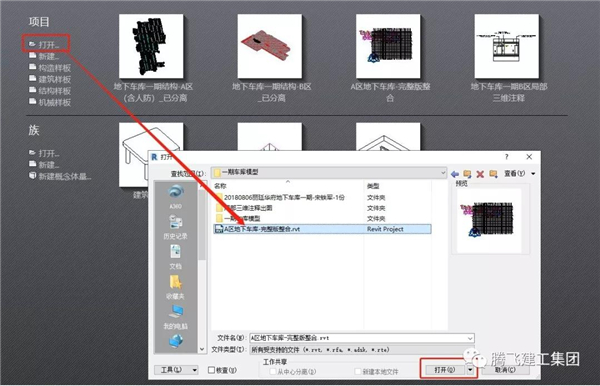
Task: Select the 文档 documents shortcut icon
Action: coord(176,257)
